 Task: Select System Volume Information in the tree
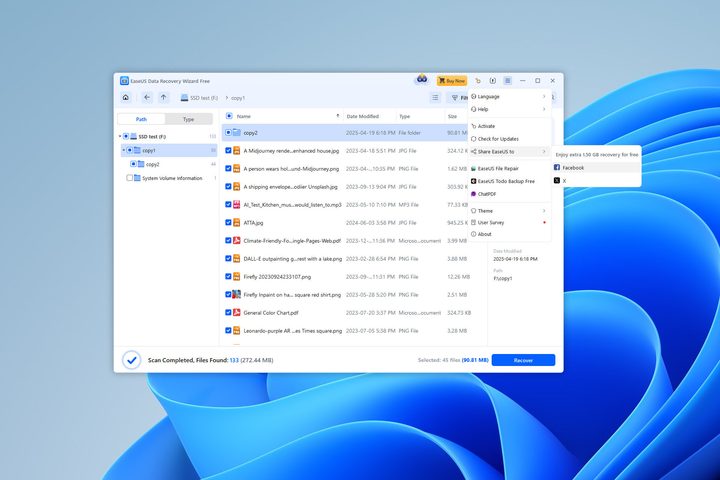(x=172, y=178)
